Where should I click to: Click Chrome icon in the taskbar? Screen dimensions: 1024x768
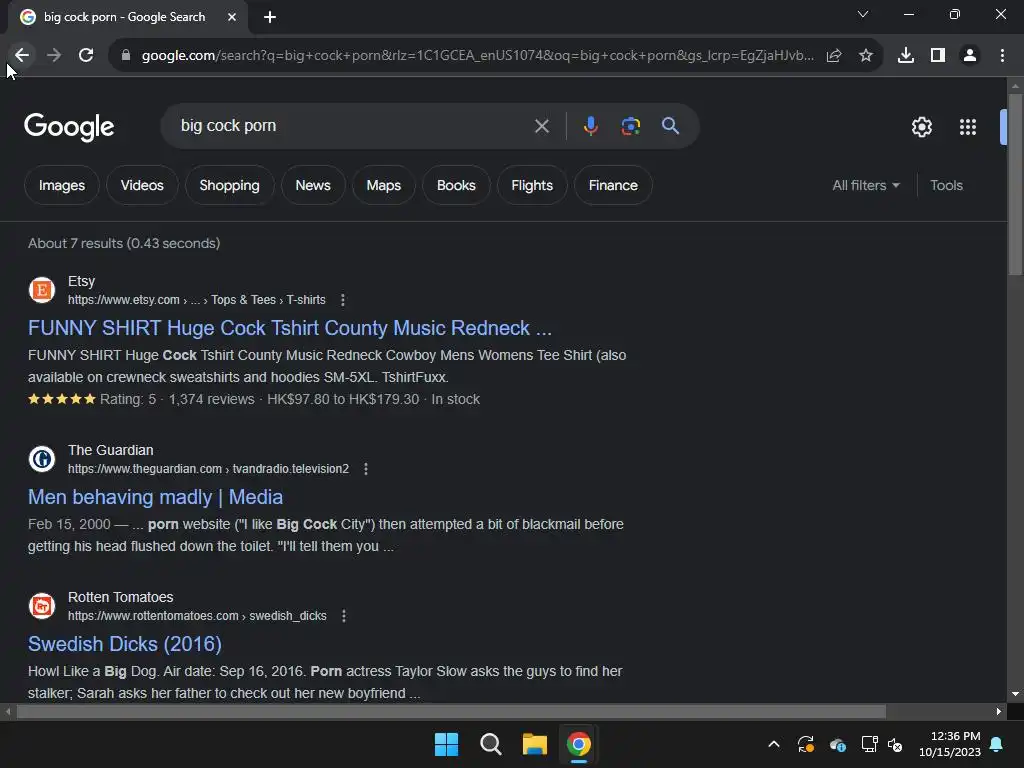pos(579,744)
